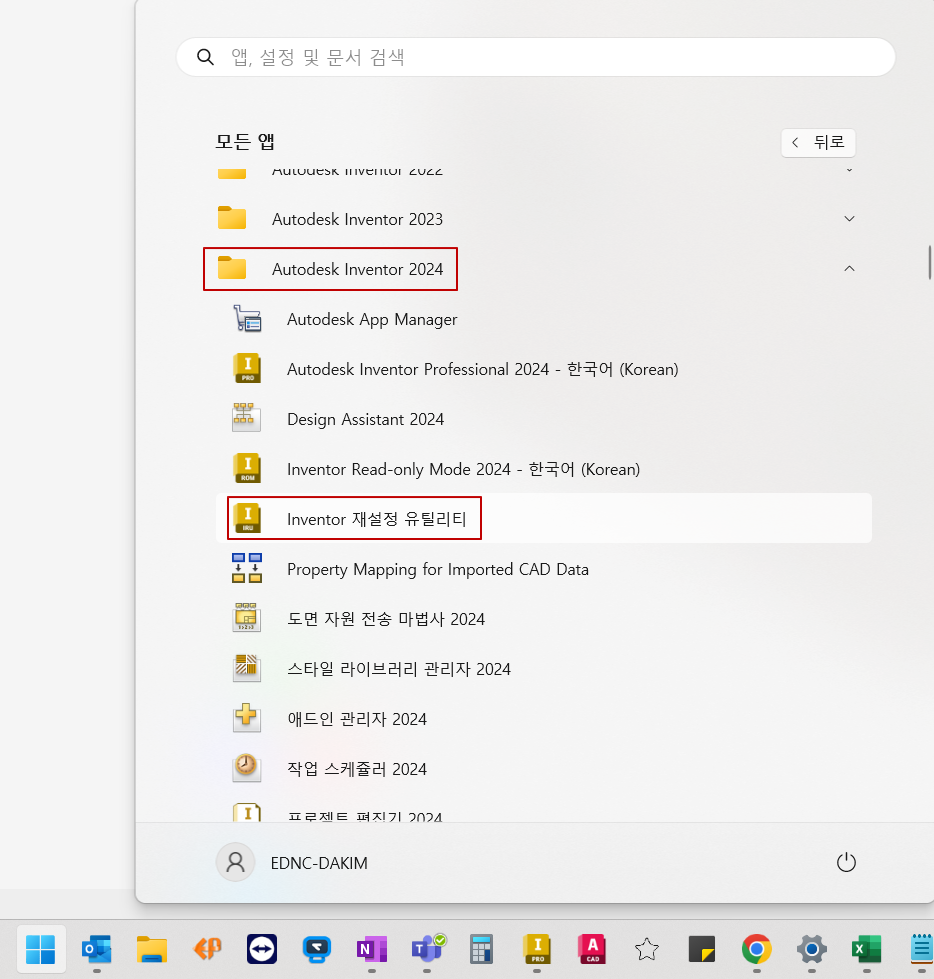The width and height of the screenshot is (934, 979).
Task: Open Outlook from the taskbar
Action: point(96,949)
